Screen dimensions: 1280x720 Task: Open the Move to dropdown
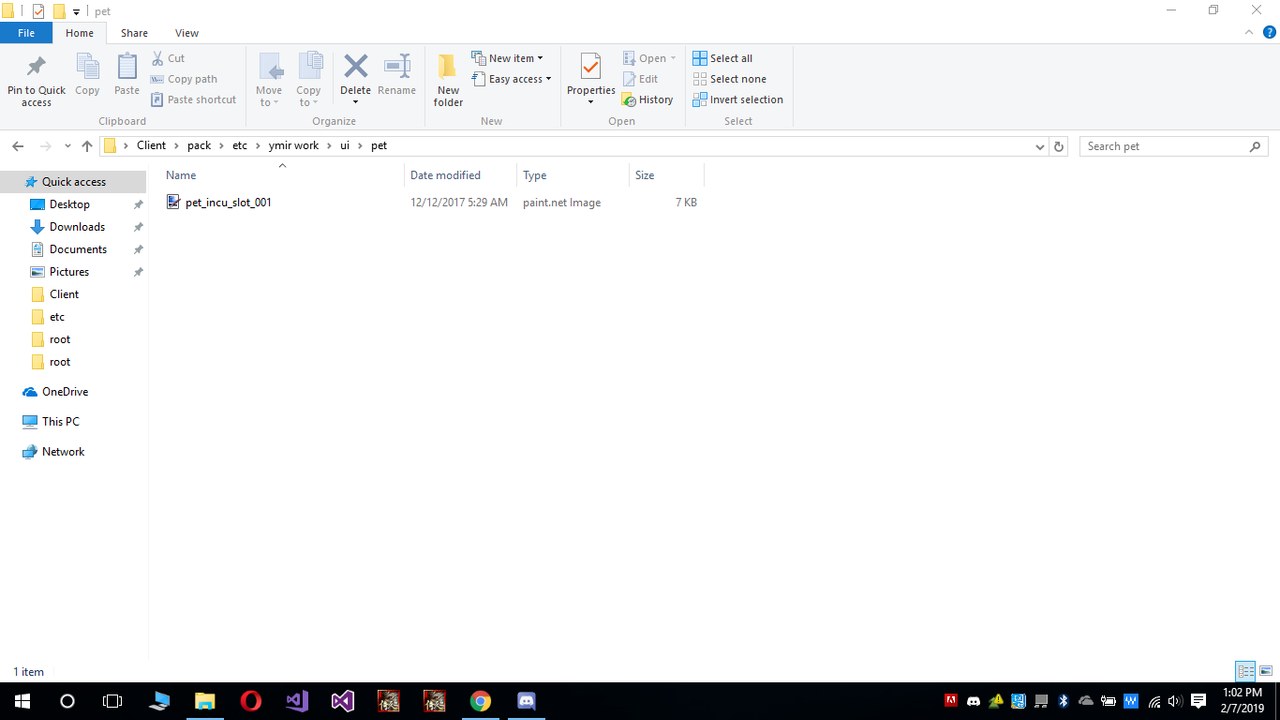pos(269,80)
